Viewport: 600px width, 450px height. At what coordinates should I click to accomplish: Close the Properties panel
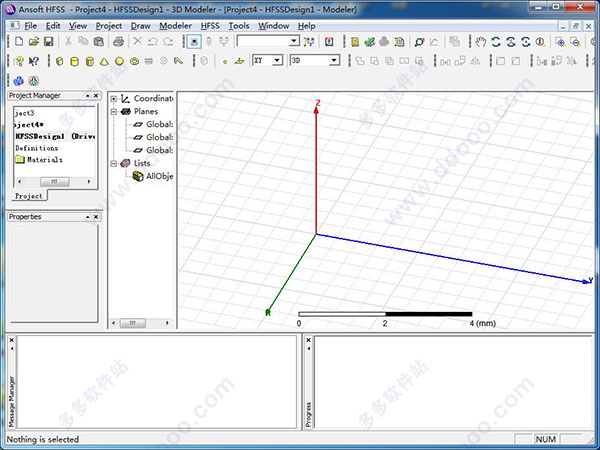click(x=96, y=217)
